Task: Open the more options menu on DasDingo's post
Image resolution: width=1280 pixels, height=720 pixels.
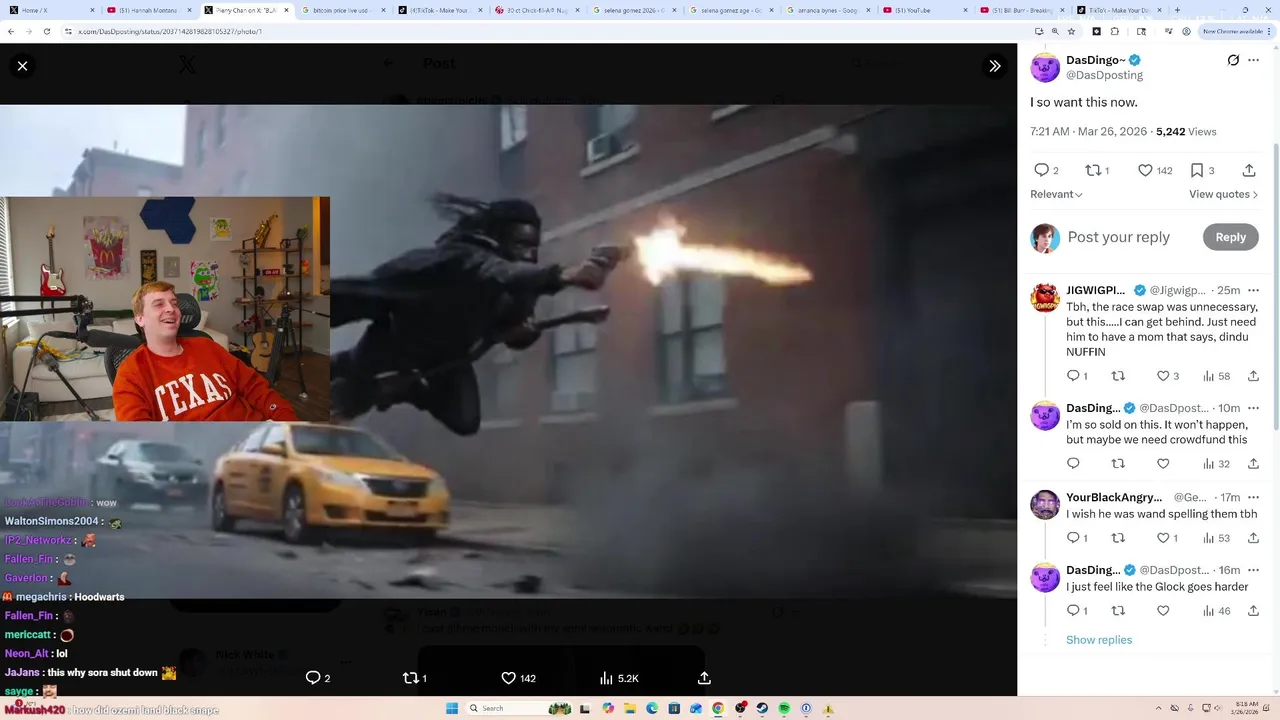Action: tap(1253, 60)
